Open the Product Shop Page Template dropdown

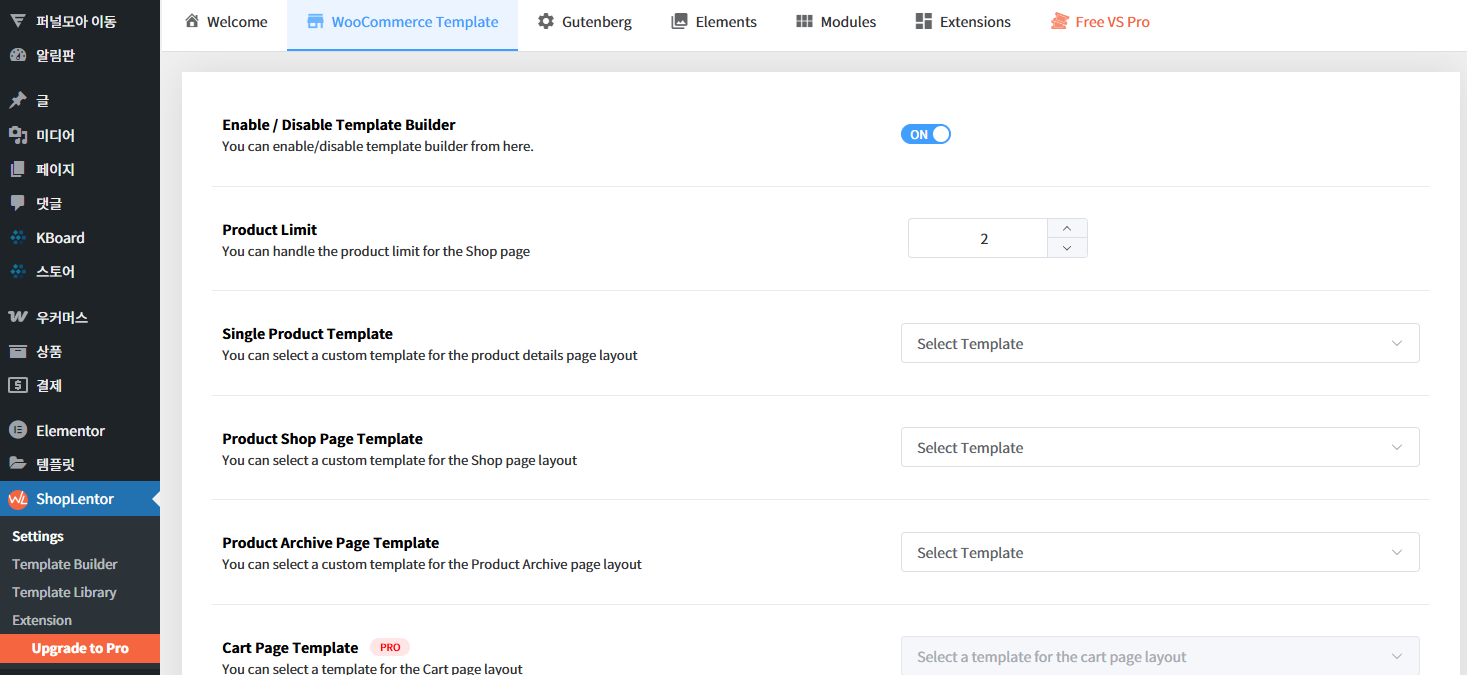pyautogui.click(x=1160, y=448)
